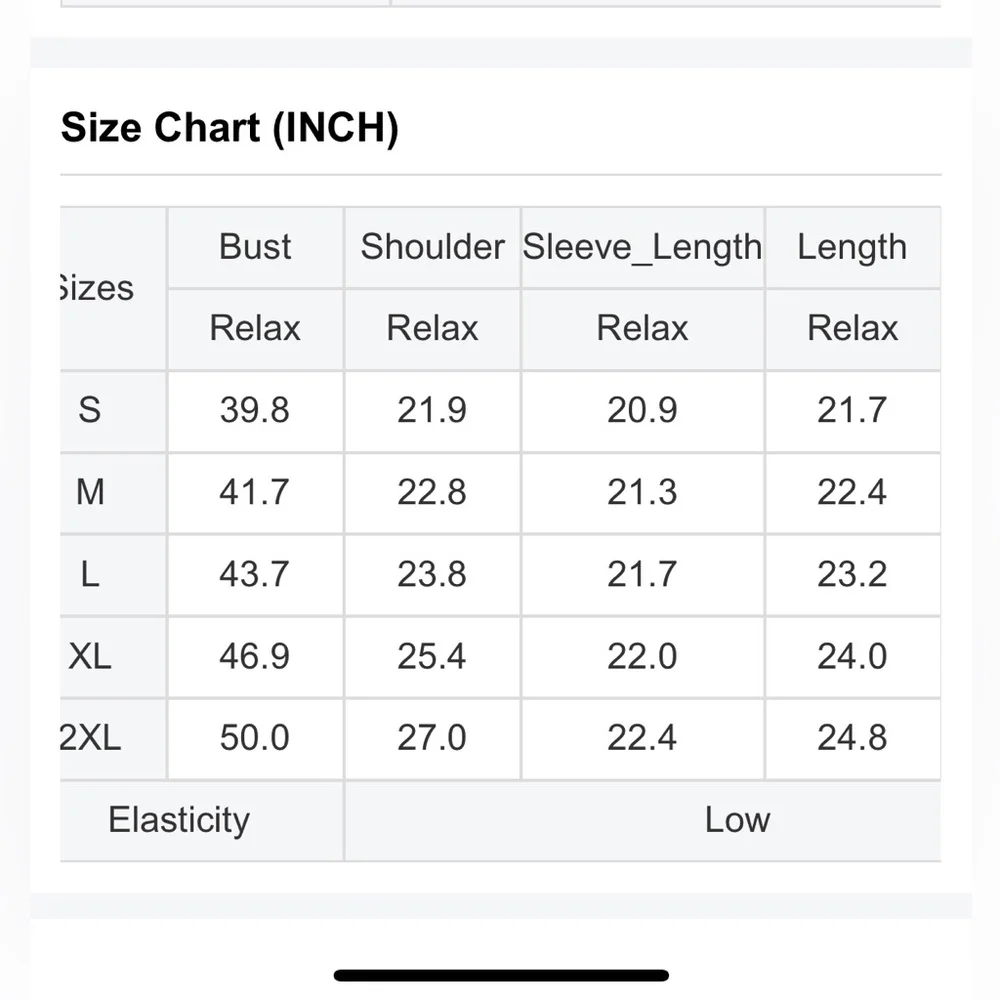Click the Shoulder column header
This screenshot has height=1000, width=1000.
(x=432, y=247)
